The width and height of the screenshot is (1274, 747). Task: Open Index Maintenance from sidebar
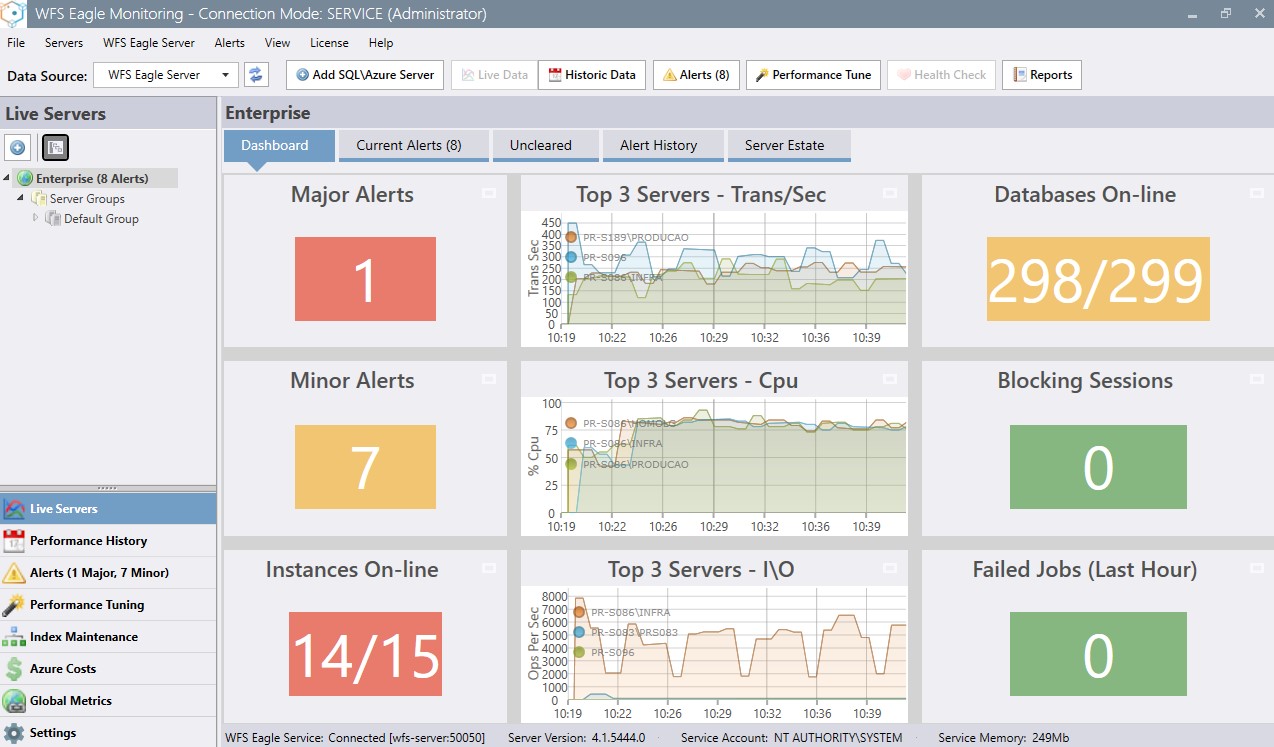click(83, 637)
